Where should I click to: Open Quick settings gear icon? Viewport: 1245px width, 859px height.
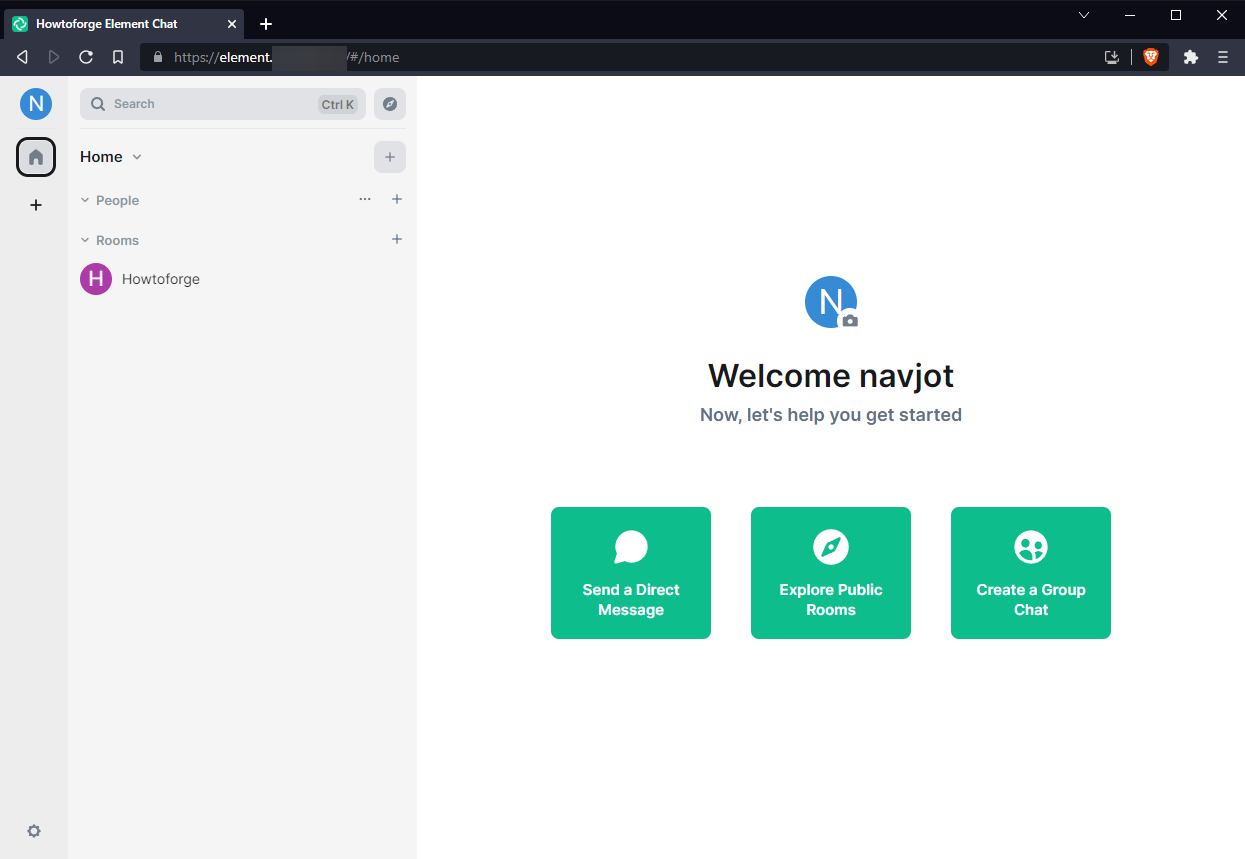click(34, 831)
